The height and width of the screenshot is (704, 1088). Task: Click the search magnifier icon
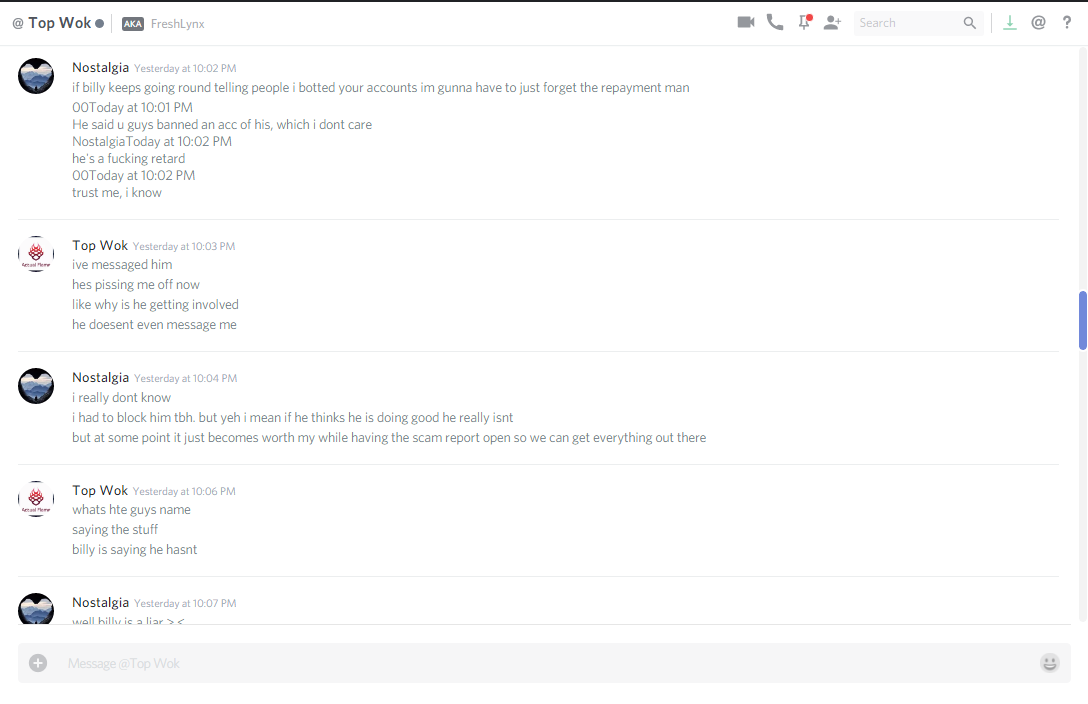pos(969,23)
